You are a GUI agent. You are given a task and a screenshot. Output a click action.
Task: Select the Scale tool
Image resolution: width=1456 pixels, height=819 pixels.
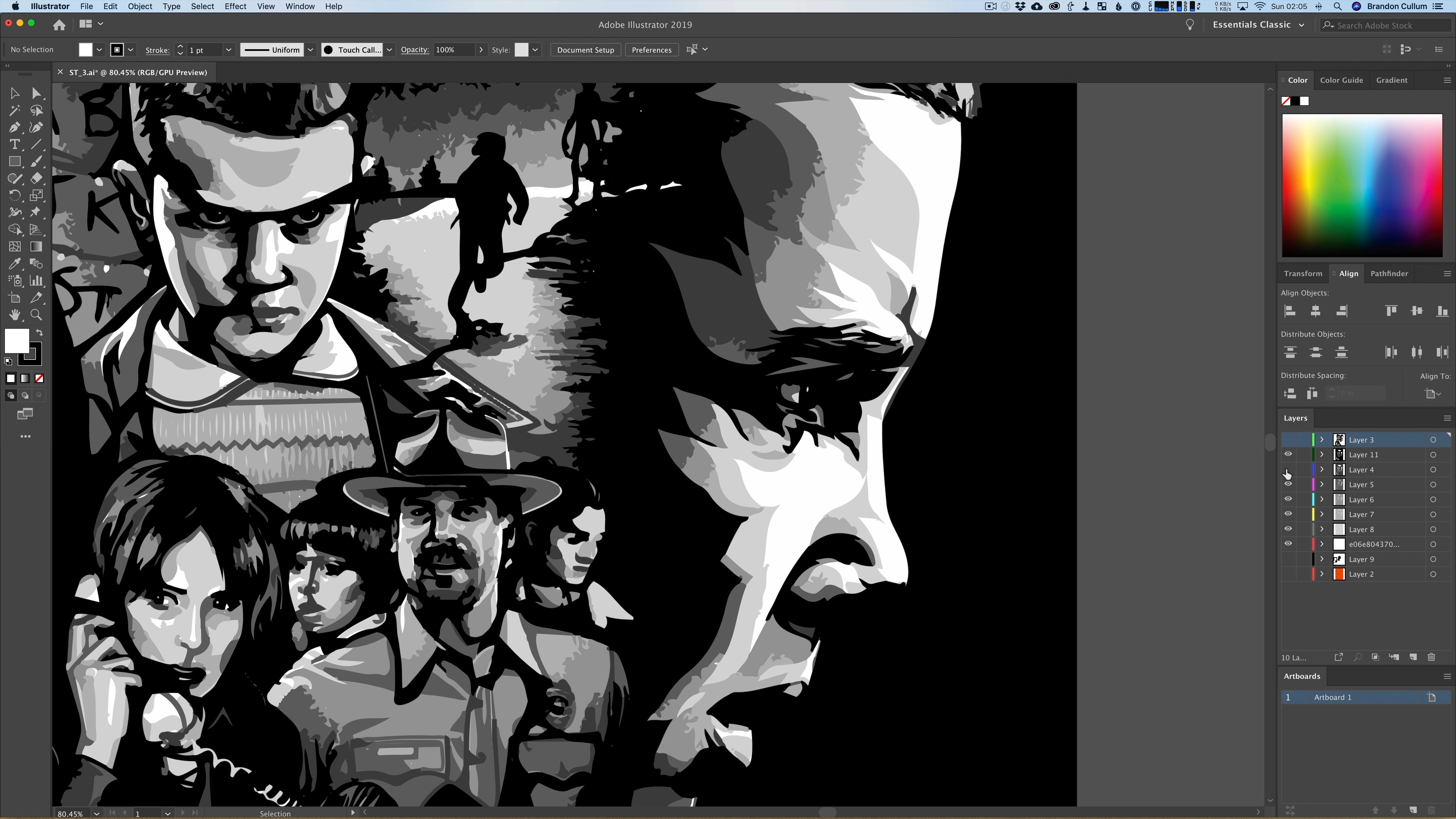(36, 196)
